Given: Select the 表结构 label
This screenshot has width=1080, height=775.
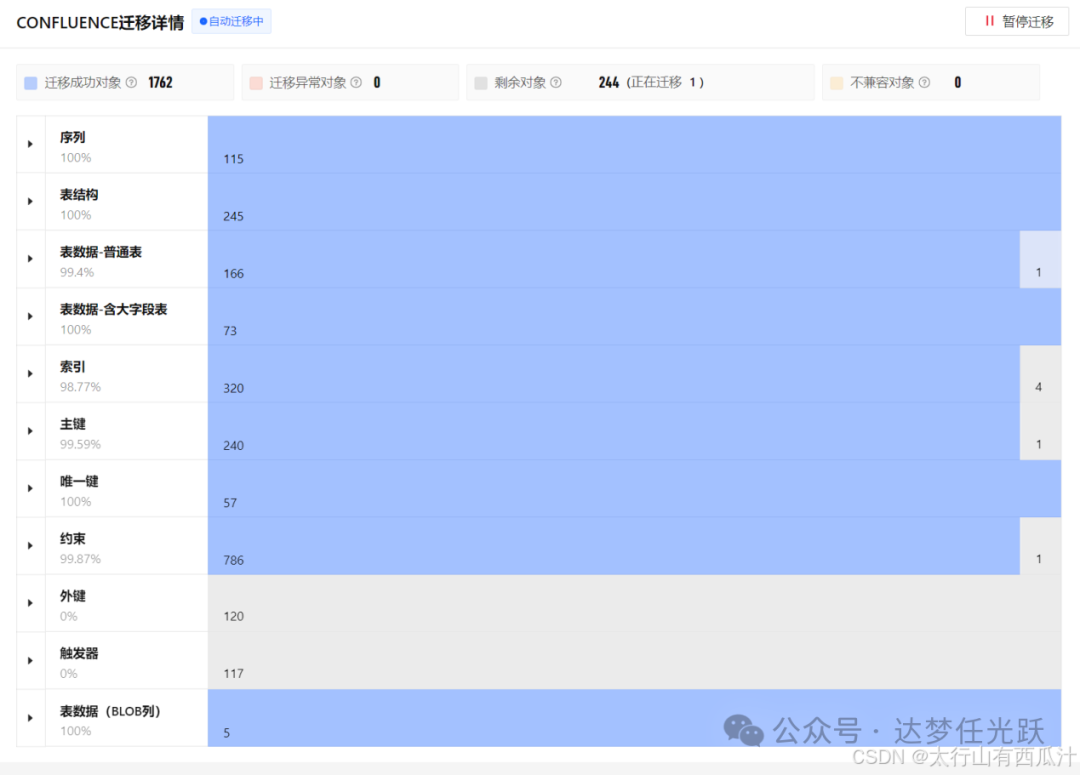Looking at the screenshot, I should [x=79, y=194].
